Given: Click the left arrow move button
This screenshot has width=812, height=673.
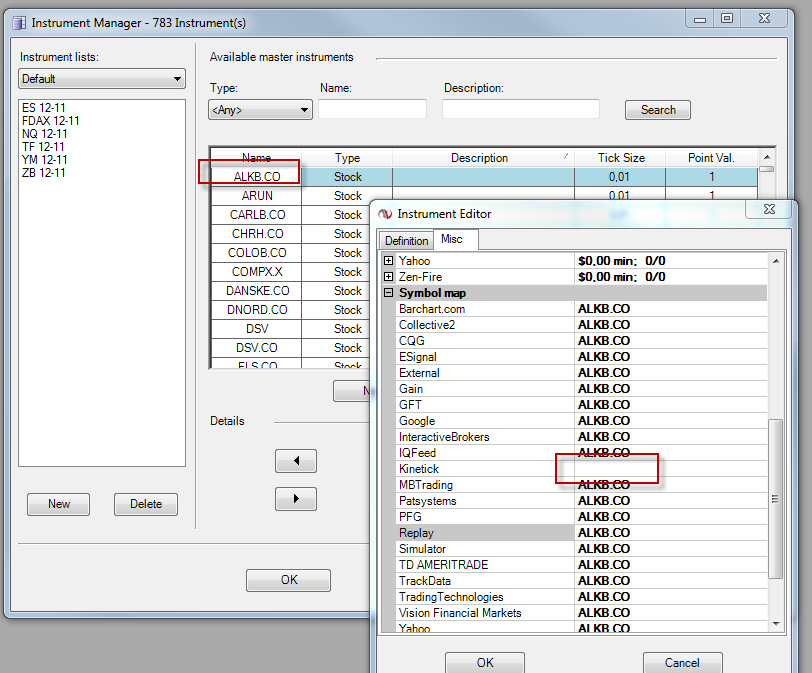Looking at the screenshot, I should pos(296,461).
